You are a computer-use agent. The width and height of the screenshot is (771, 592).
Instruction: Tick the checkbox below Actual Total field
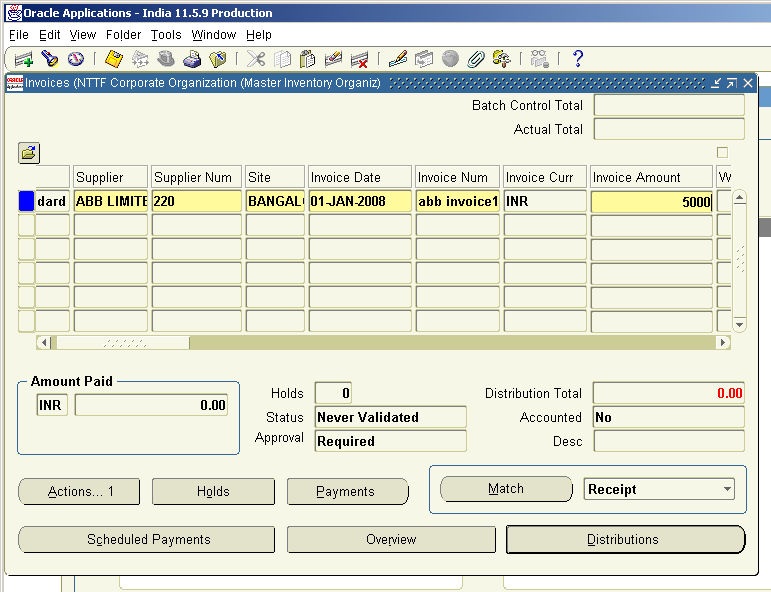pyautogui.click(x=722, y=152)
